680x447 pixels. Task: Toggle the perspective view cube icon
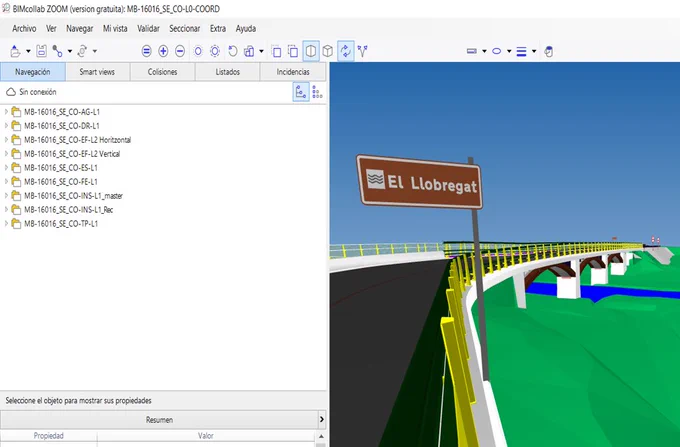[x=311, y=51]
